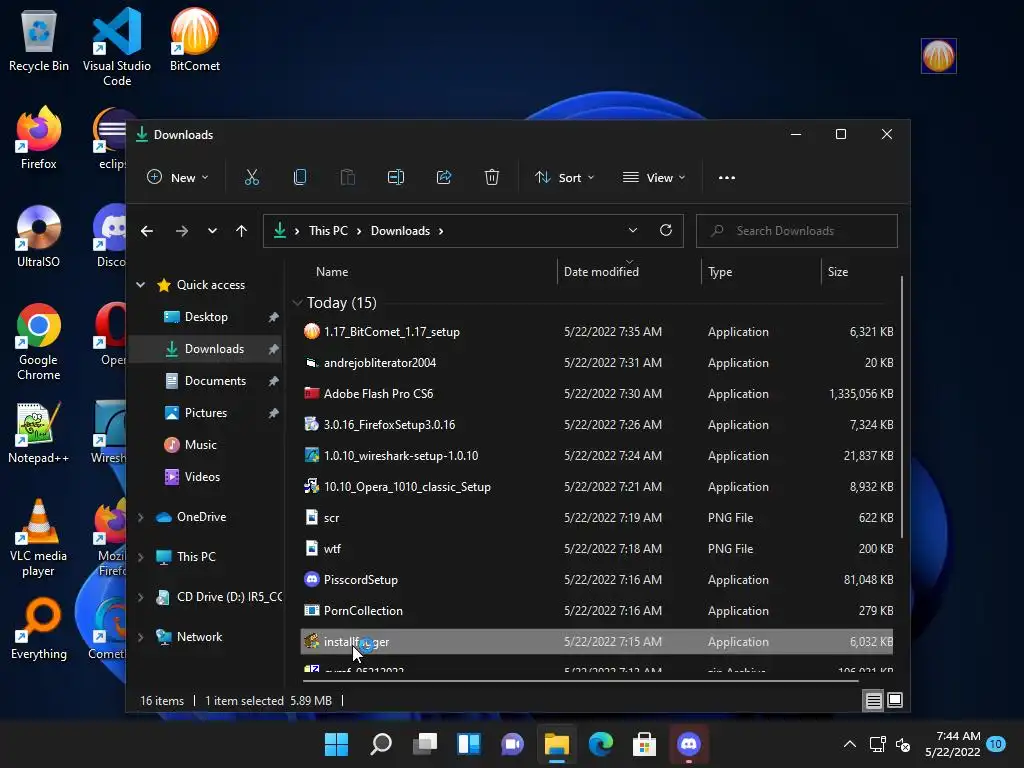This screenshot has width=1024, height=768.
Task: Switch to large thumbnails view icon in status bar
Action: [x=895, y=700]
